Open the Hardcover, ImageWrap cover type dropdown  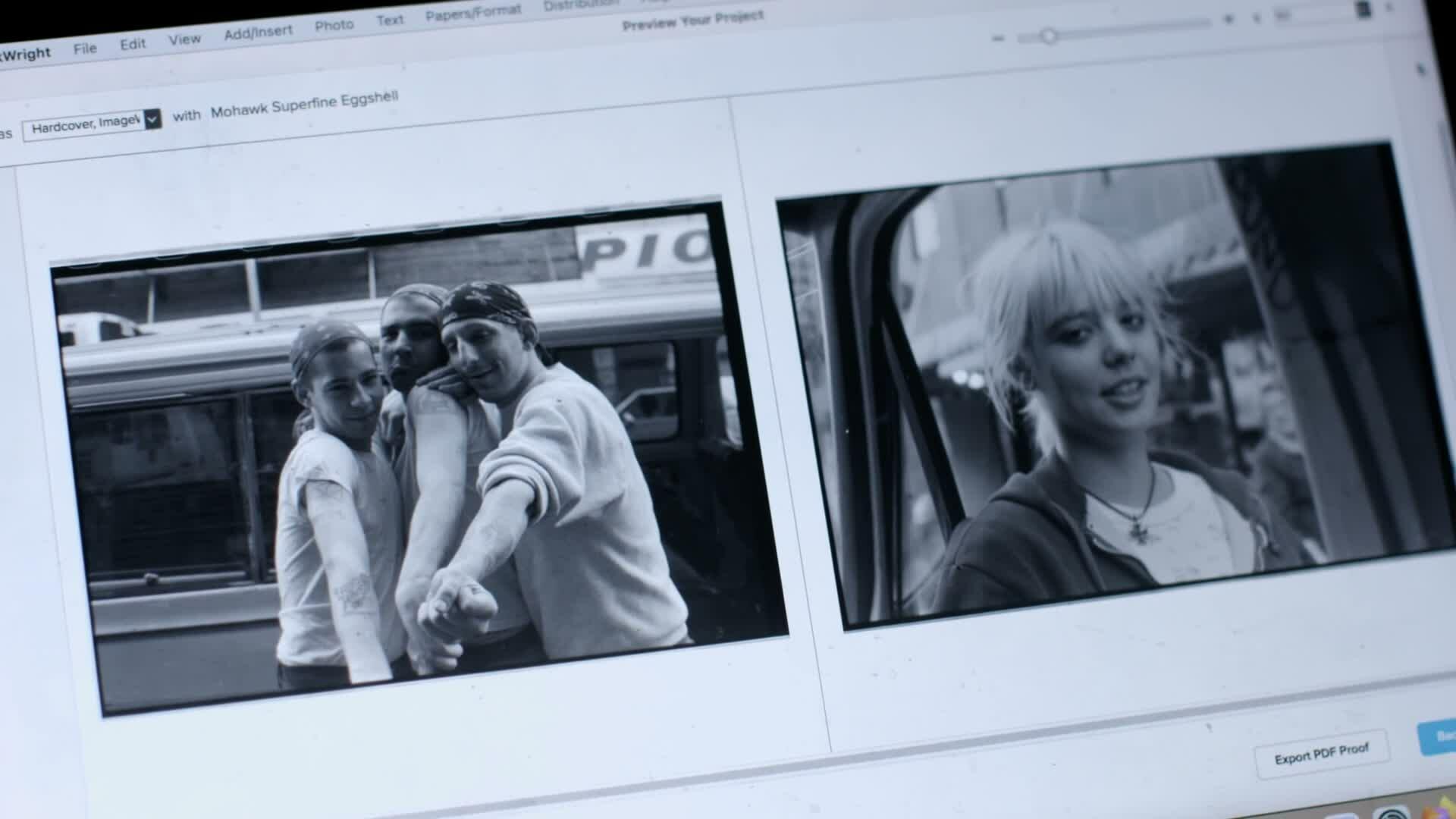92,123
